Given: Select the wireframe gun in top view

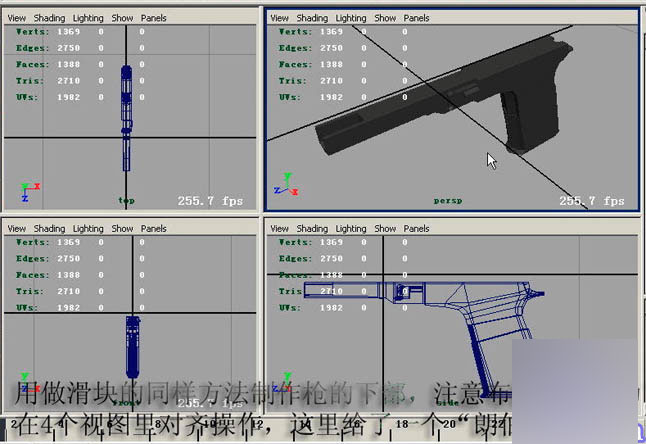Looking at the screenshot, I should pyautogui.click(x=126, y=118).
